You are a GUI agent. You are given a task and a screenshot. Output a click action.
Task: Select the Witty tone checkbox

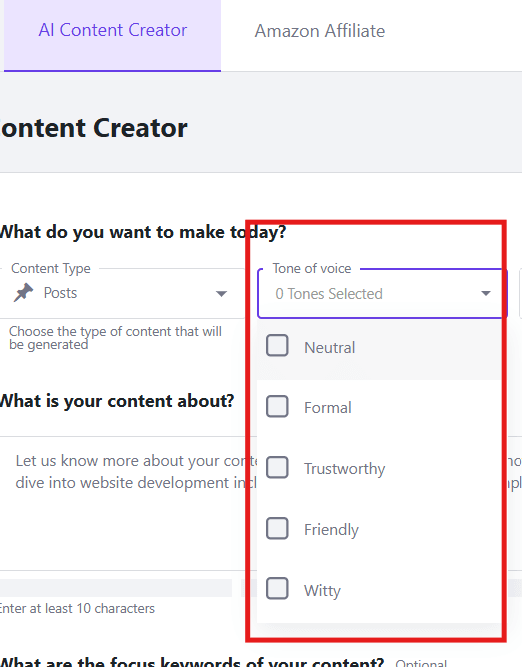click(277, 588)
